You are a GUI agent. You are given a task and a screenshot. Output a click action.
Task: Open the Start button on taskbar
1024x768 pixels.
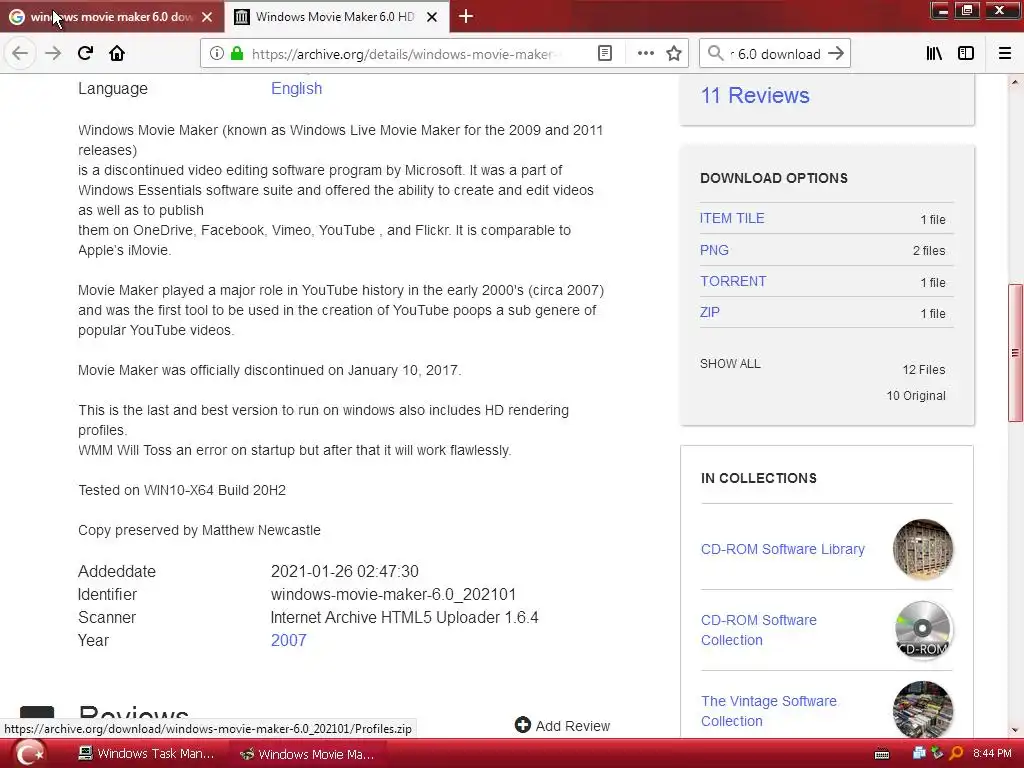pyautogui.click(x=28, y=754)
